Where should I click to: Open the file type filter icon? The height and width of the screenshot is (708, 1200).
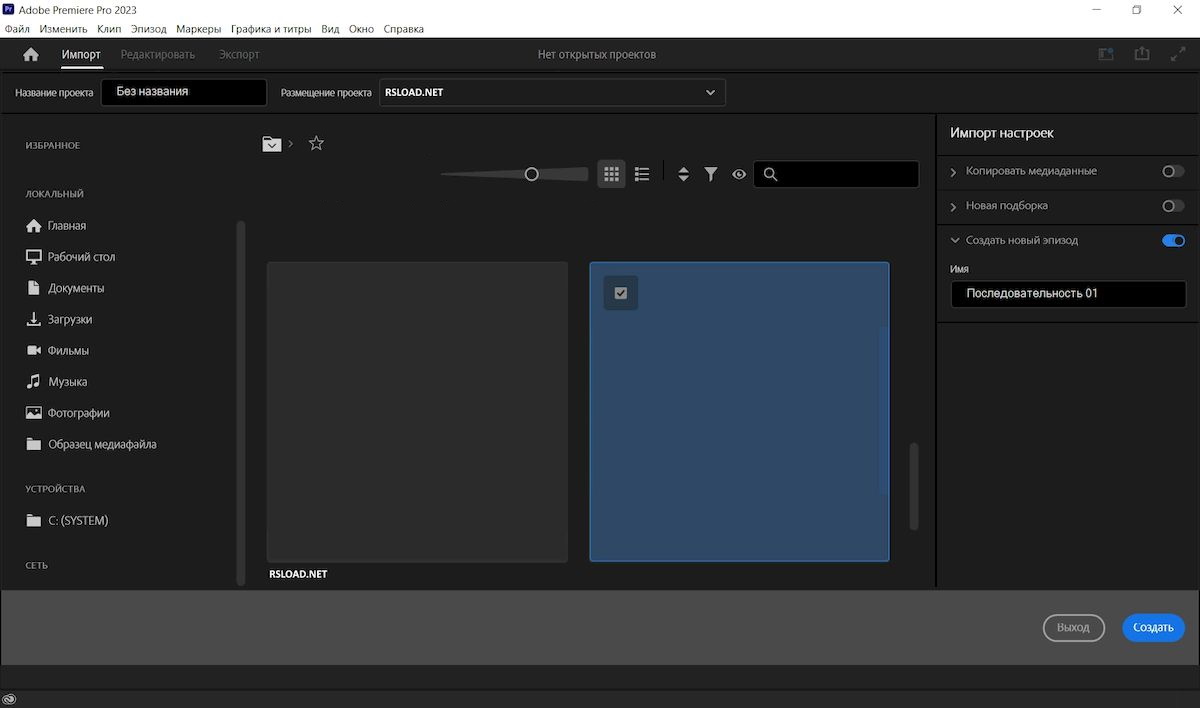[x=711, y=174]
